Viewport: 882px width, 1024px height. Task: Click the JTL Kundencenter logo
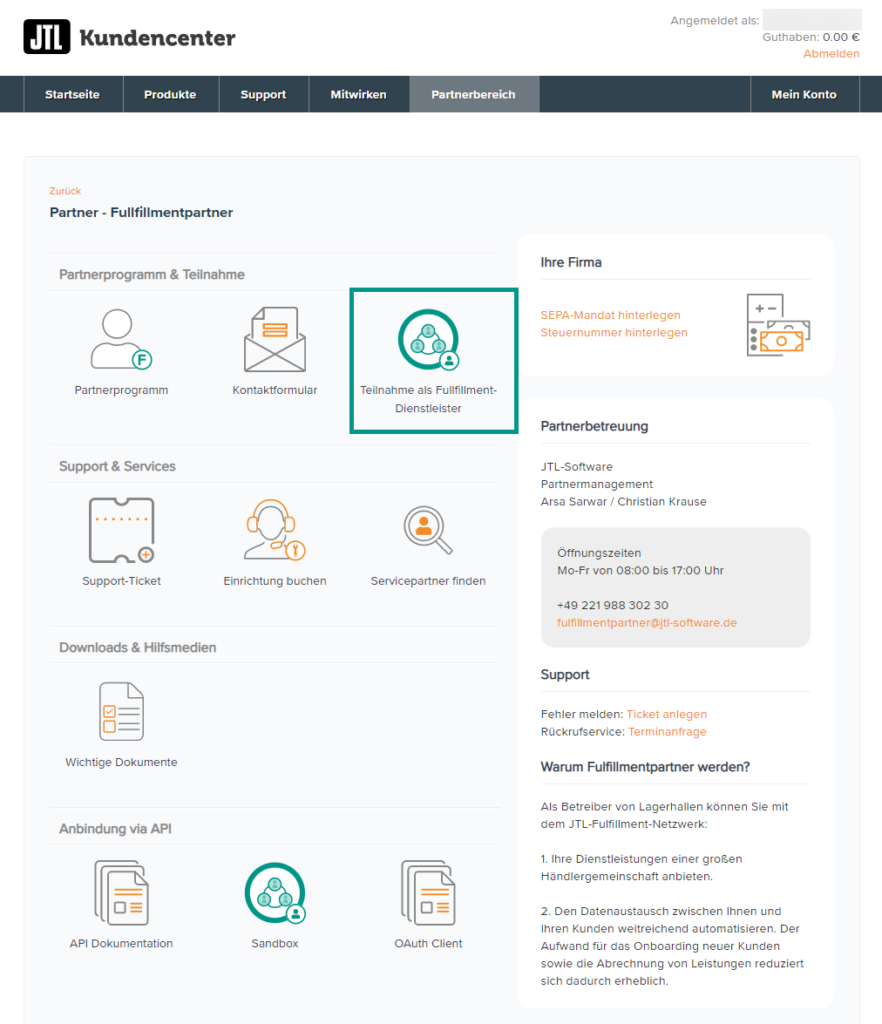click(129, 38)
